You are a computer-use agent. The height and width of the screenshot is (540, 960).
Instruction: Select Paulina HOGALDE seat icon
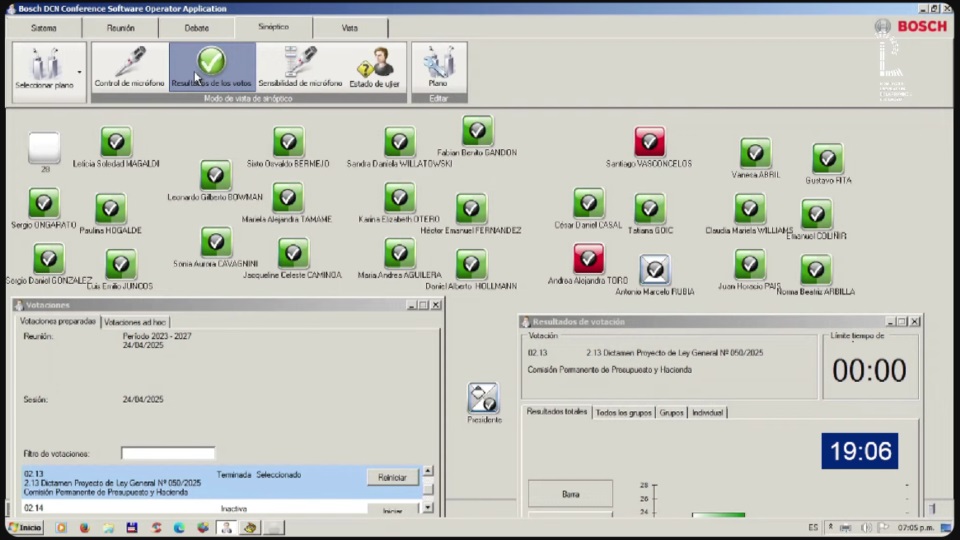(x=110, y=209)
